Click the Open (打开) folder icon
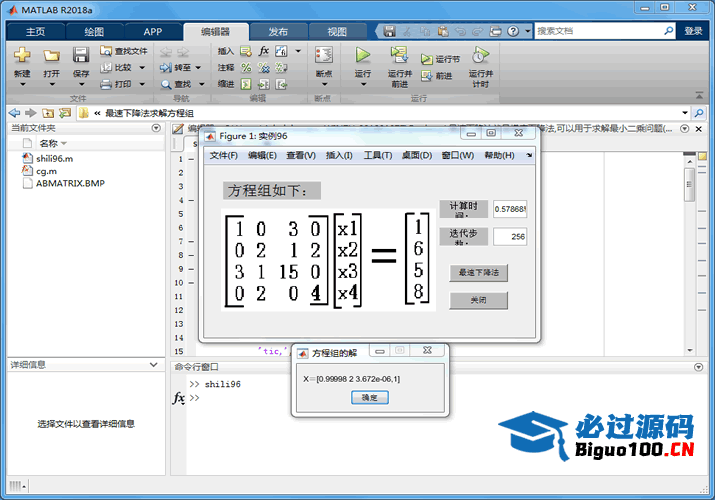This screenshot has width=715, height=500. [51, 55]
